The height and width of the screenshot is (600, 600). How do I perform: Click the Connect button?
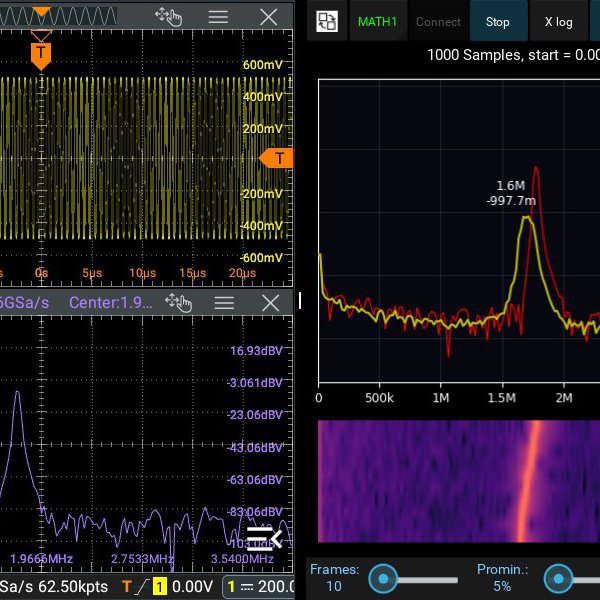point(438,21)
